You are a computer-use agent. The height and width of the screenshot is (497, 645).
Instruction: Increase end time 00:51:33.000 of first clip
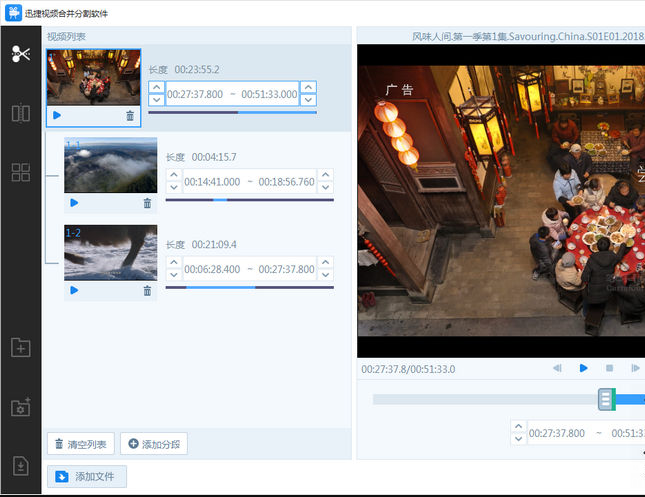(x=308, y=87)
